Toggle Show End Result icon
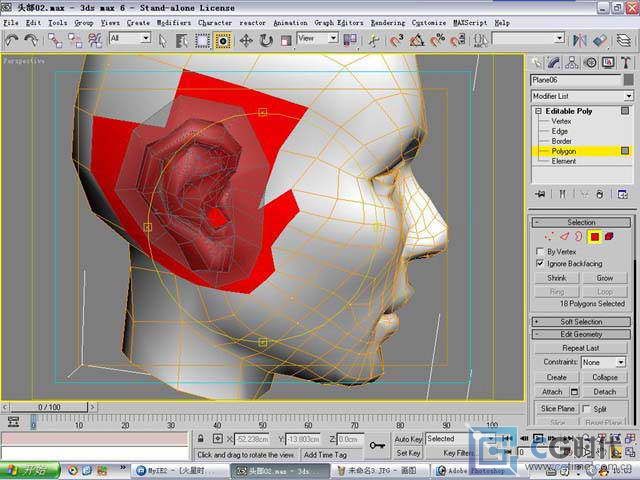The image size is (640, 480). pyautogui.click(x=562, y=194)
